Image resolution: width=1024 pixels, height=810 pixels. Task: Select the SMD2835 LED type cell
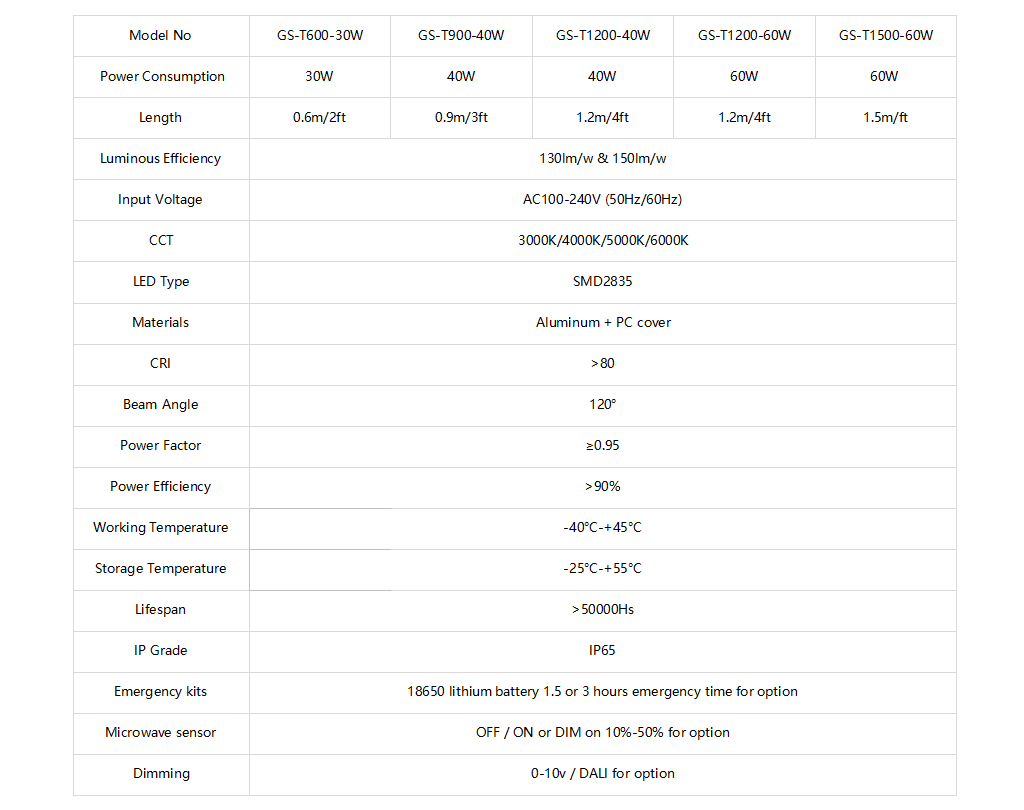pos(603,282)
